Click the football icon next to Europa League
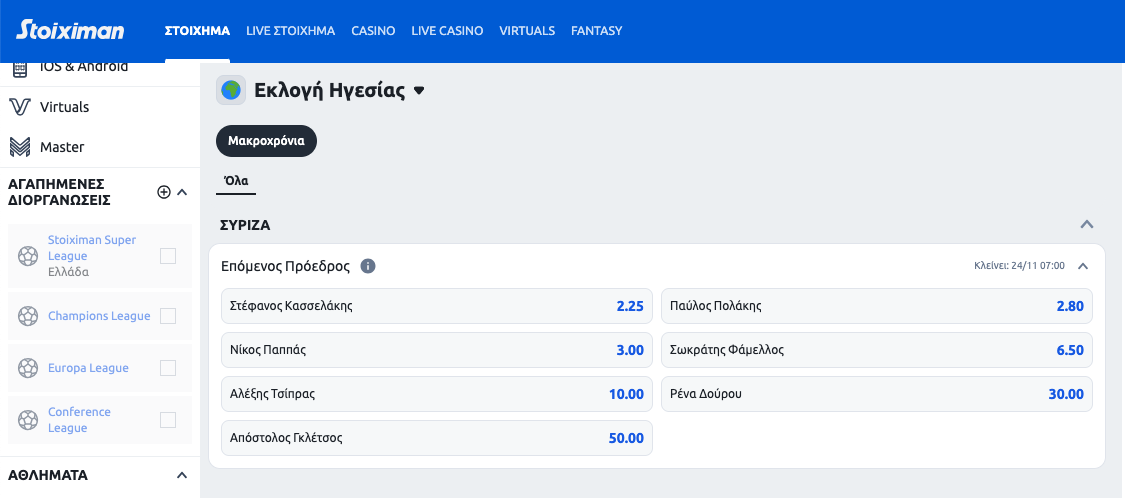1125x498 pixels. click(28, 368)
